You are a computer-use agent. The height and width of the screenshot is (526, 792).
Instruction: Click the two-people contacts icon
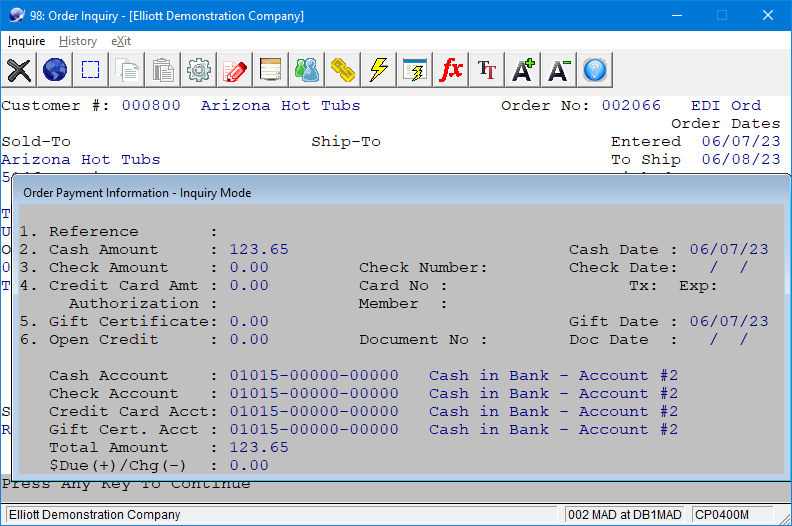coord(307,70)
